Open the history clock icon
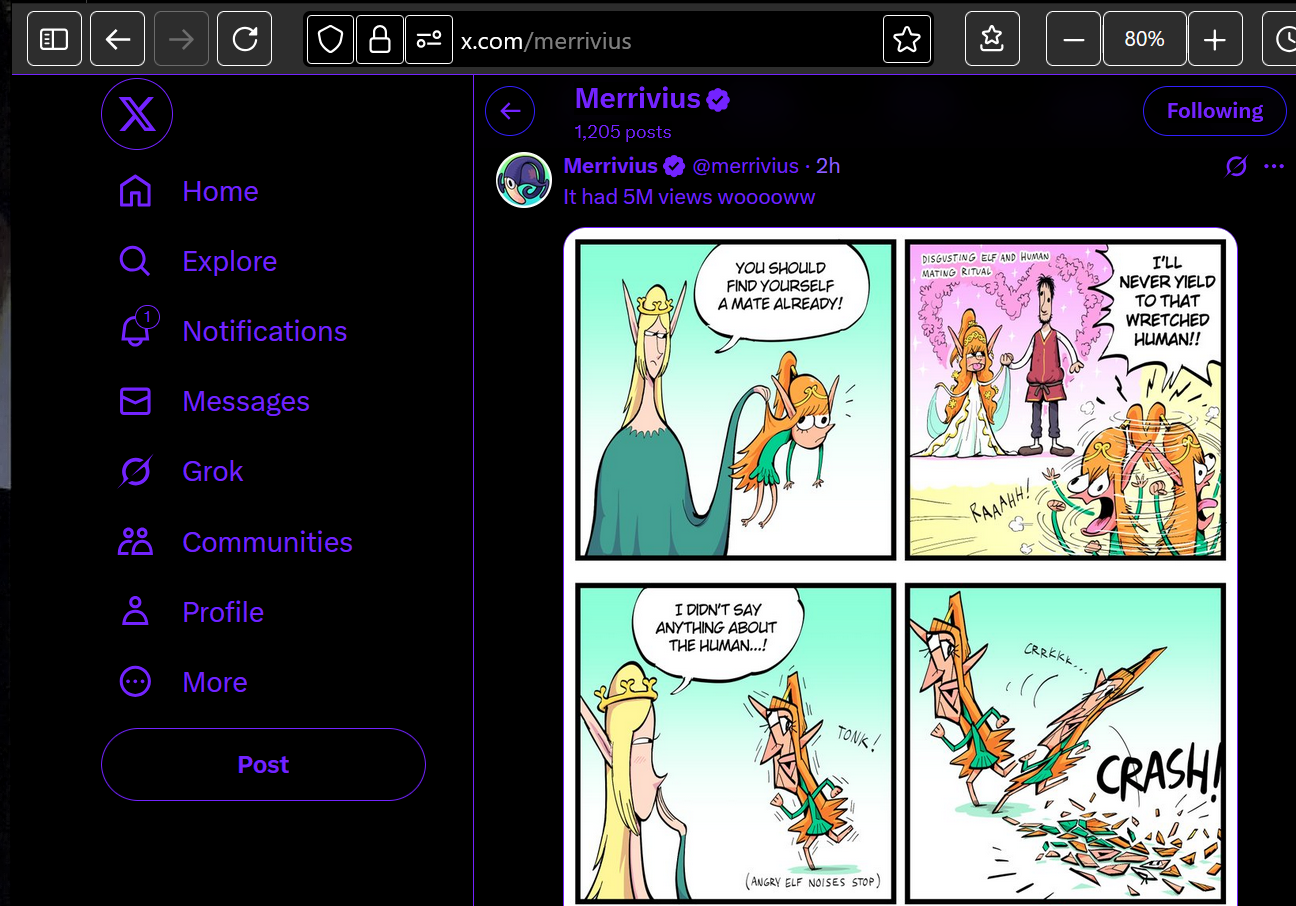The image size is (1296, 906). (1283, 39)
